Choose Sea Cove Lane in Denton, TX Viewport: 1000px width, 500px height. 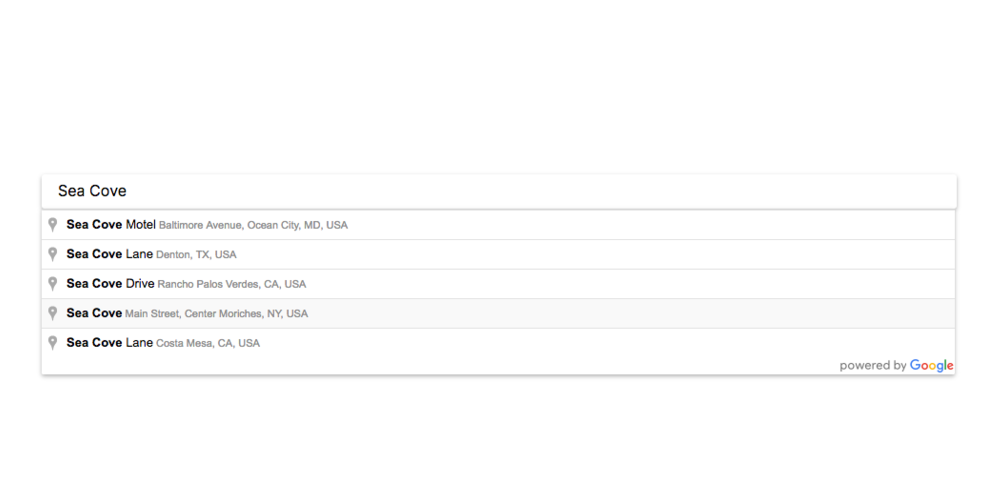498,254
